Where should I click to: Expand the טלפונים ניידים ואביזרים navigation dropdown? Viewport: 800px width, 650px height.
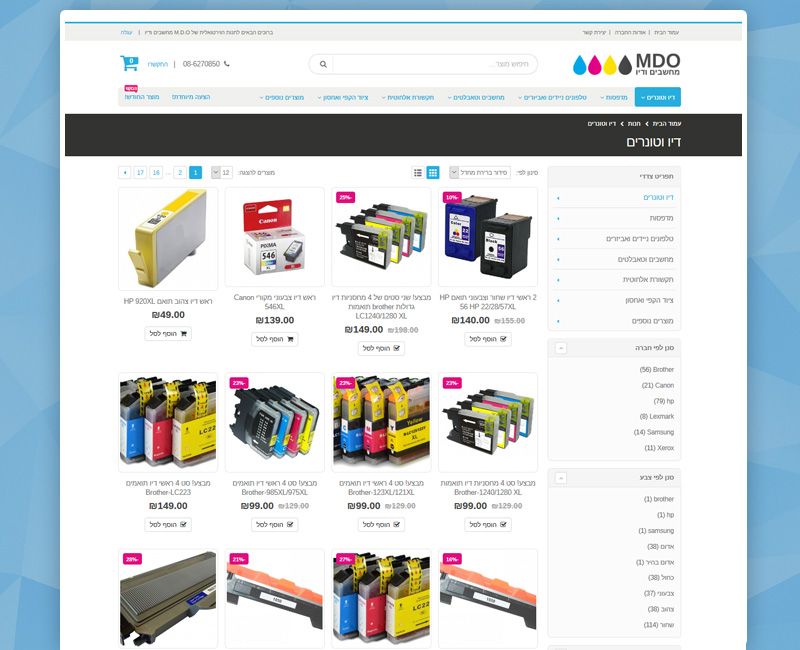pyautogui.click(x=553, y=97)
